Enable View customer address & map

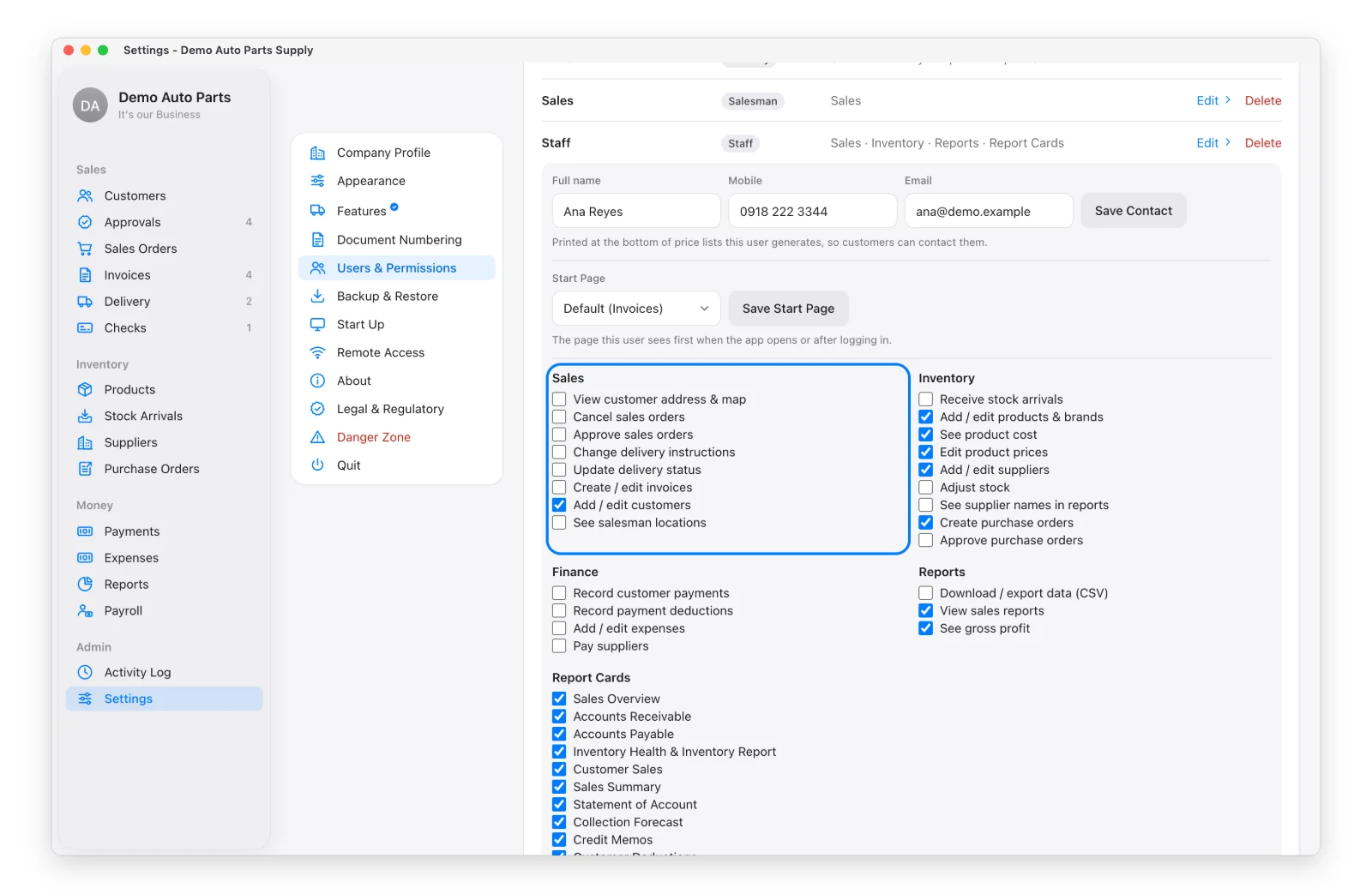pos(559,399)
